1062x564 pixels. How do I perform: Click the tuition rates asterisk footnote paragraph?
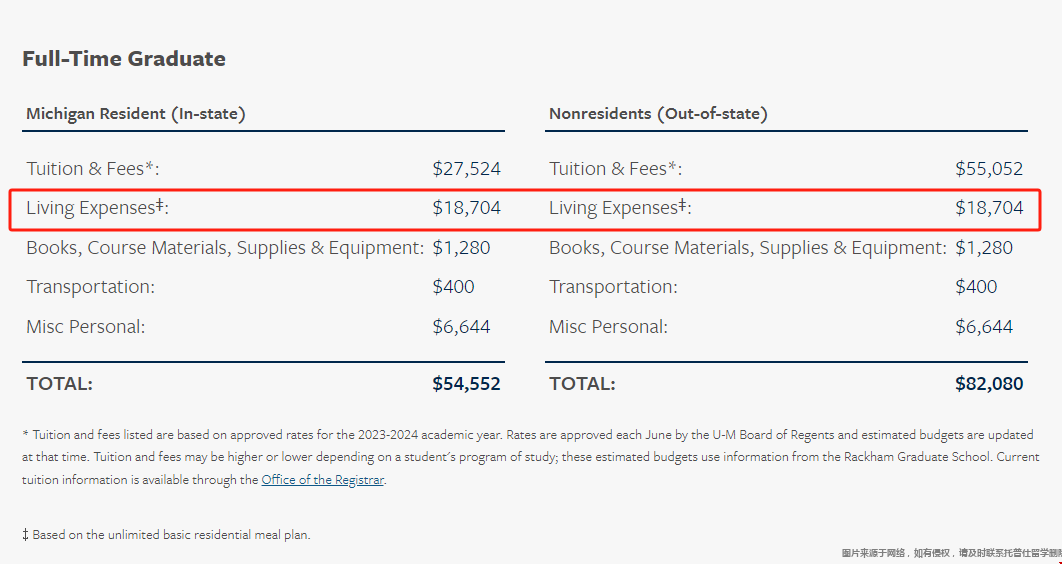[x=530, y=457]
